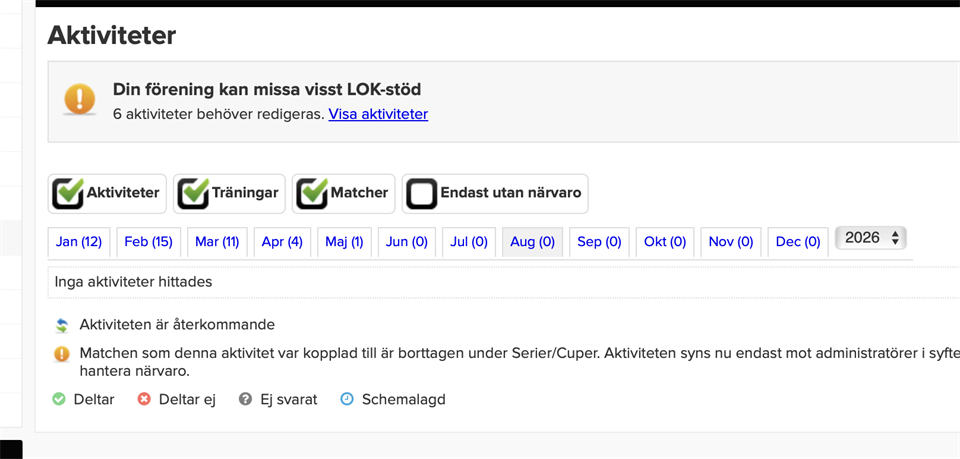This screenshot has height=459, width=960.
Task: Open the Visa aktiviteter link
Action: click(378, 114)
